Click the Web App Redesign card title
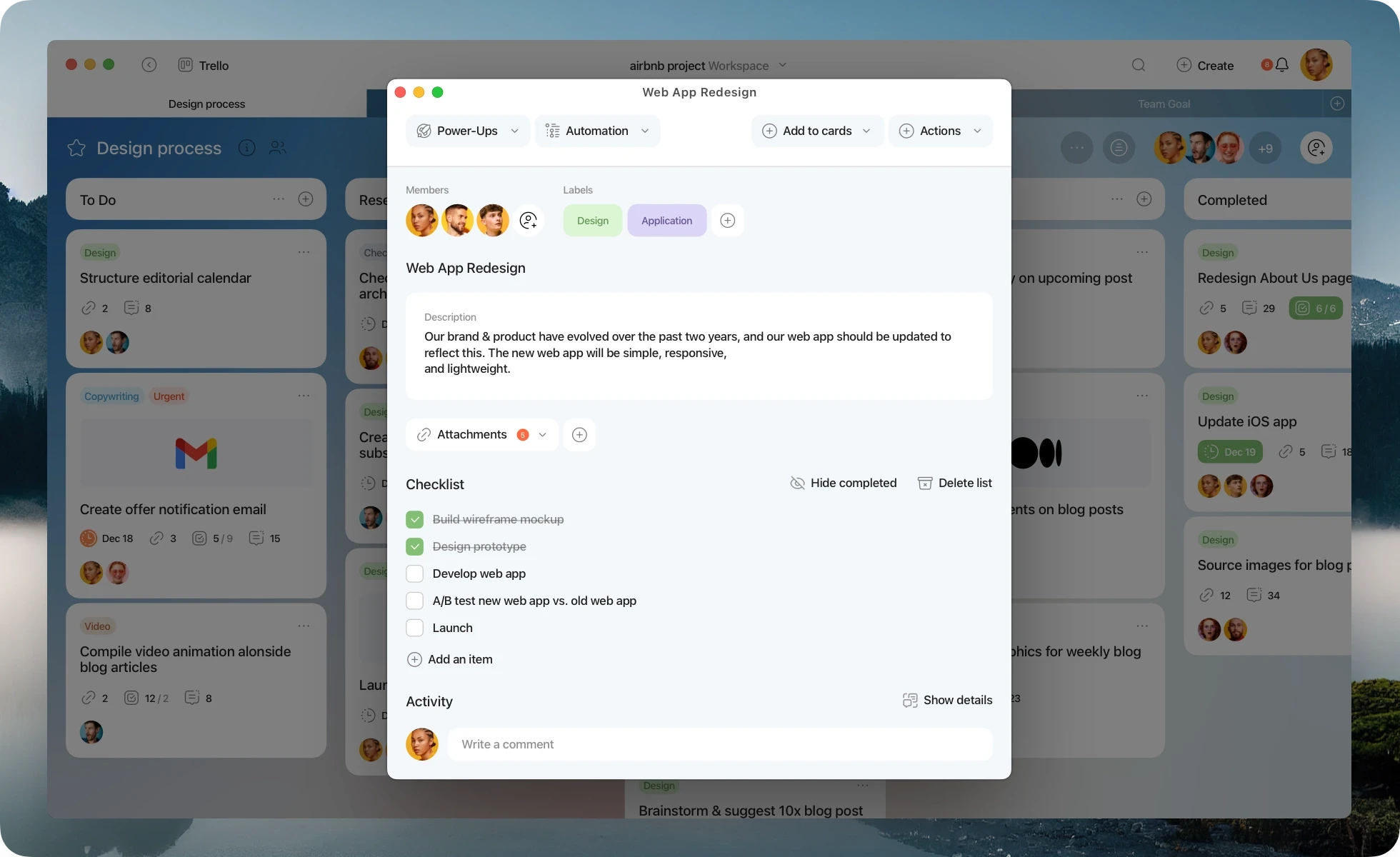This screenshot has height=857, width=1400. point(466,268)
